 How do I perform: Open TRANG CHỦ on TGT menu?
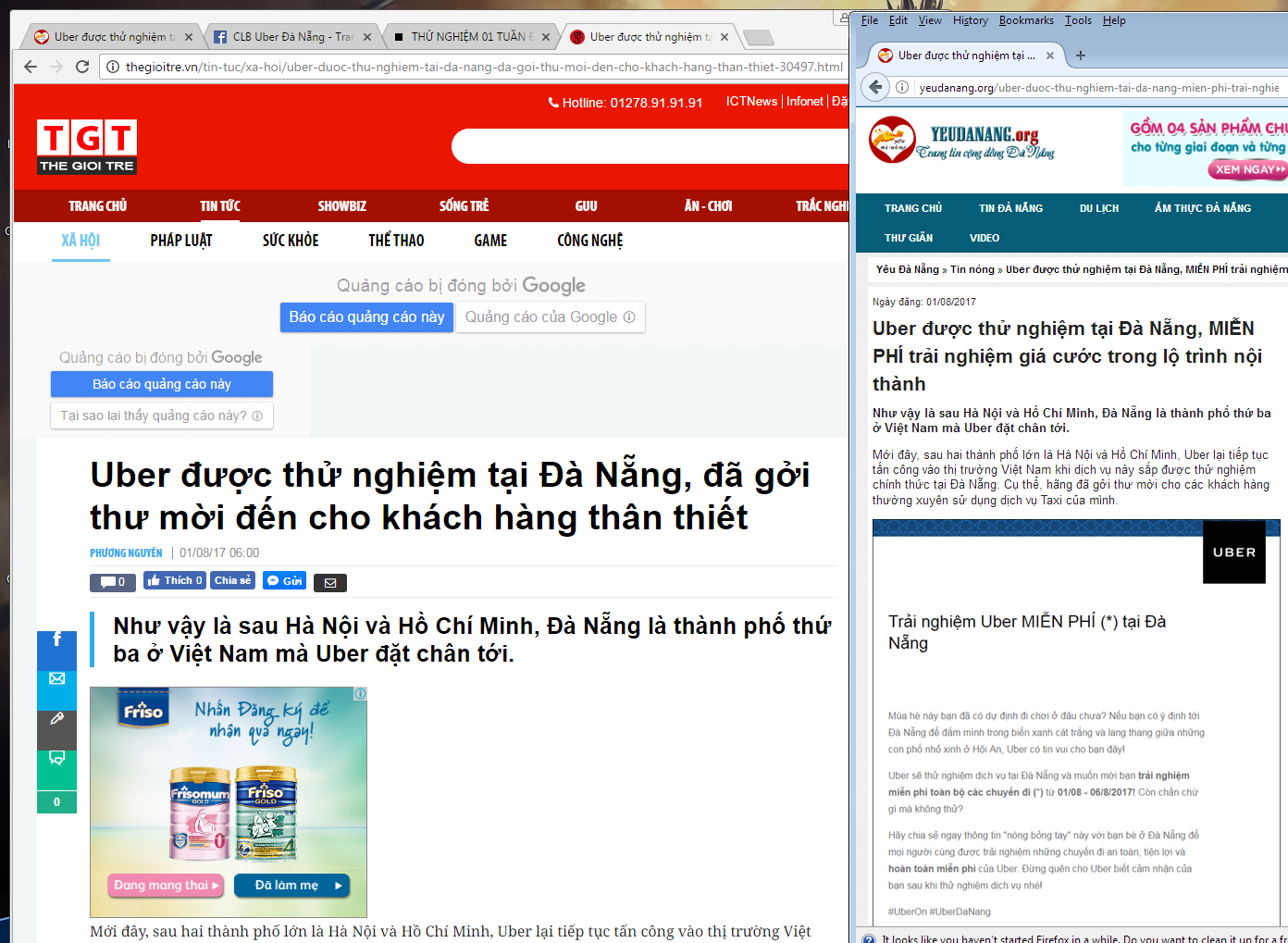[x=97, y=205]
